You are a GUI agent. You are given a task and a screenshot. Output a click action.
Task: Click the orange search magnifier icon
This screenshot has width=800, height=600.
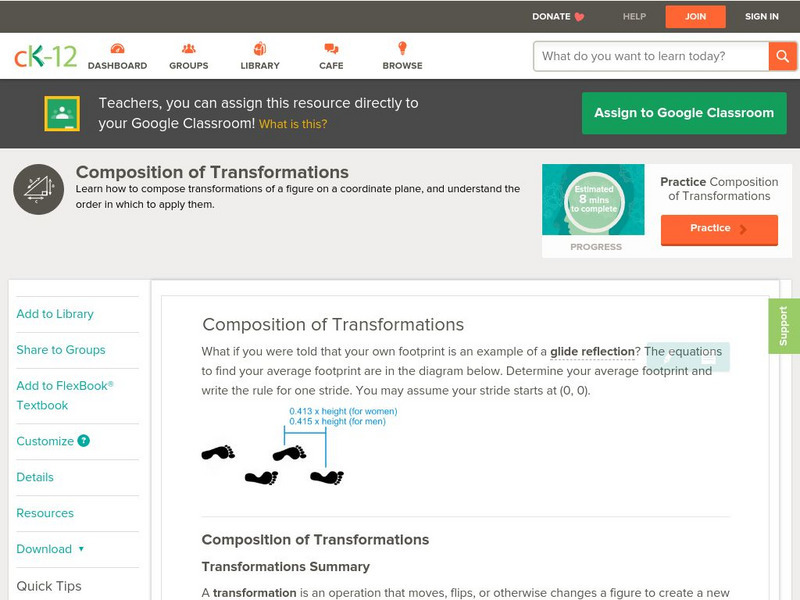783,56
